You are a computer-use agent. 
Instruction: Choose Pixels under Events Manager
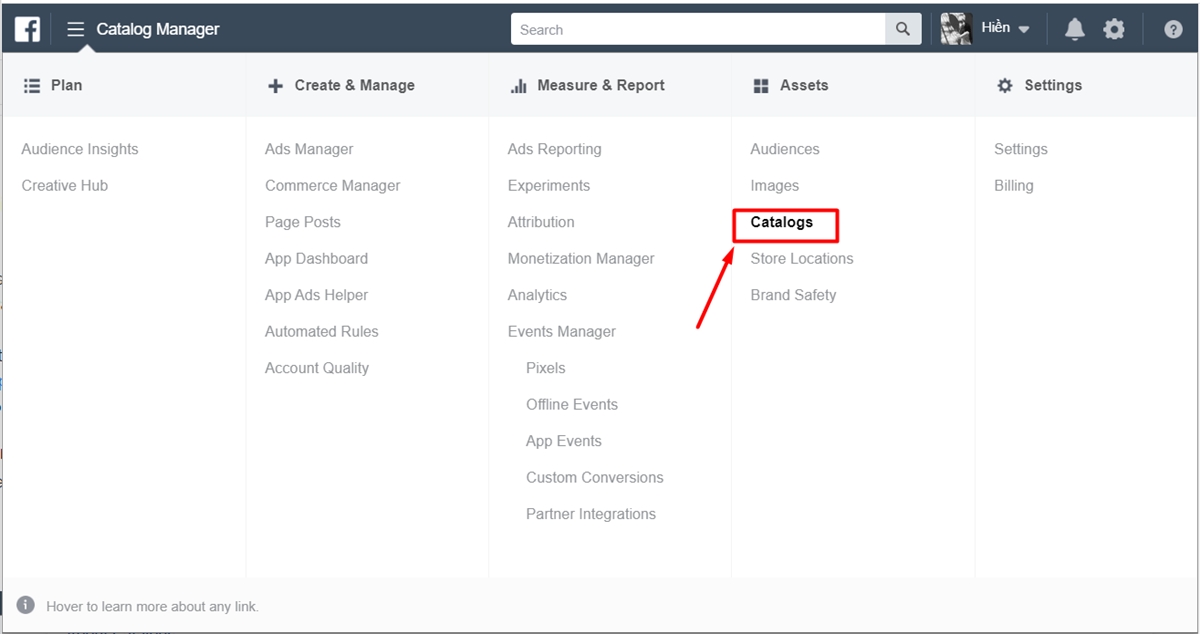546,368
